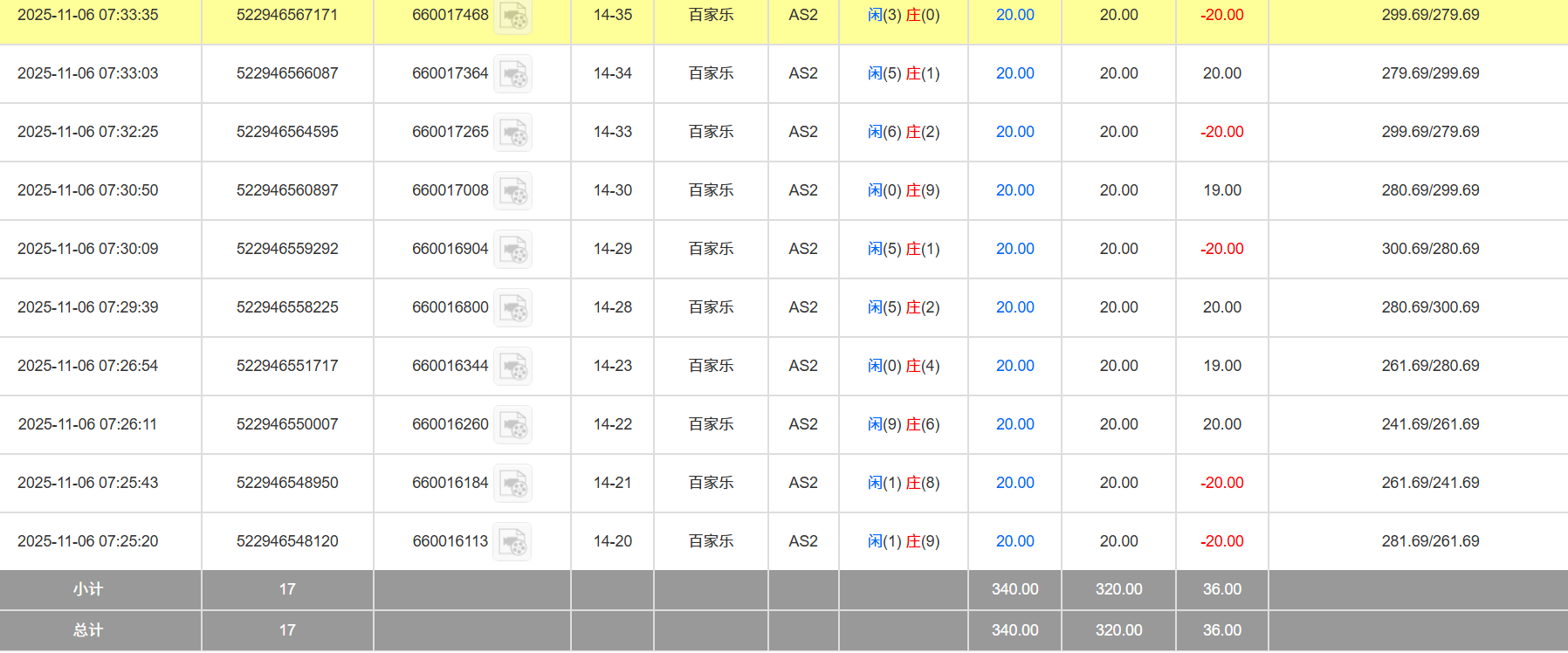The image size is (1568, 653).
Task: Select balance cell 300.69/280.69
Action: 1430,249
